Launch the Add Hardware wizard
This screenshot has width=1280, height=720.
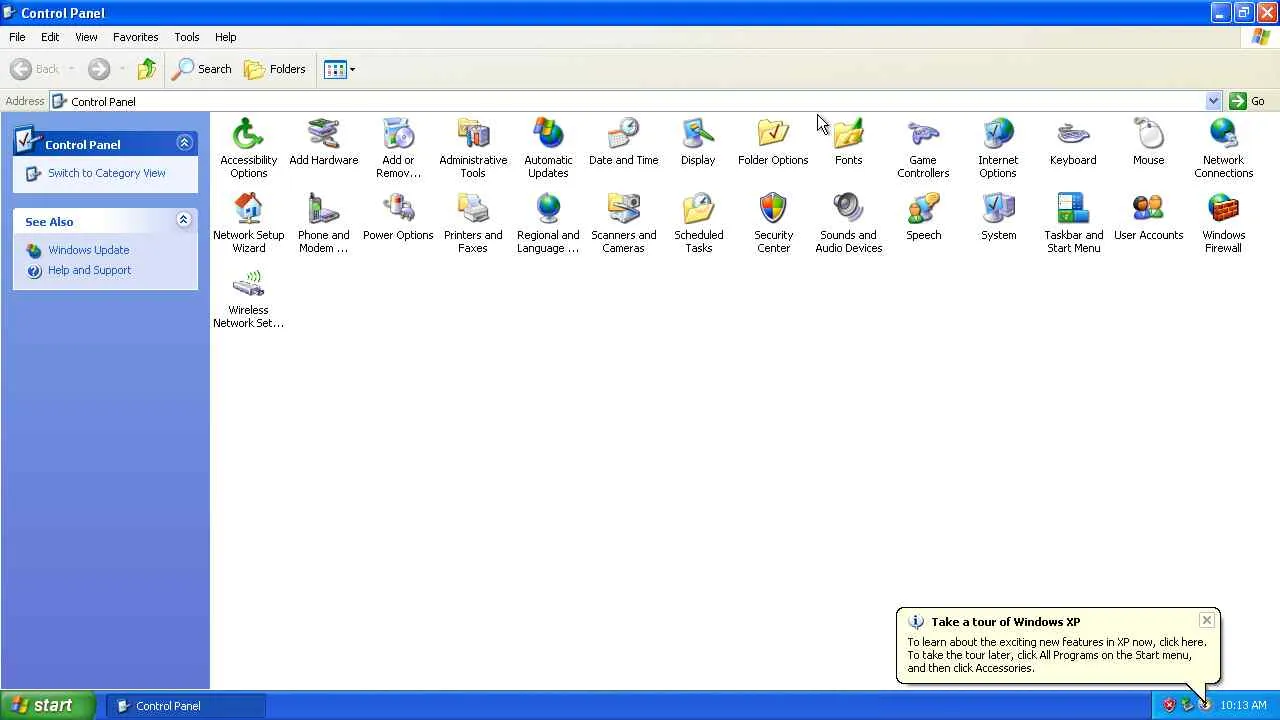tap(323, 141)
